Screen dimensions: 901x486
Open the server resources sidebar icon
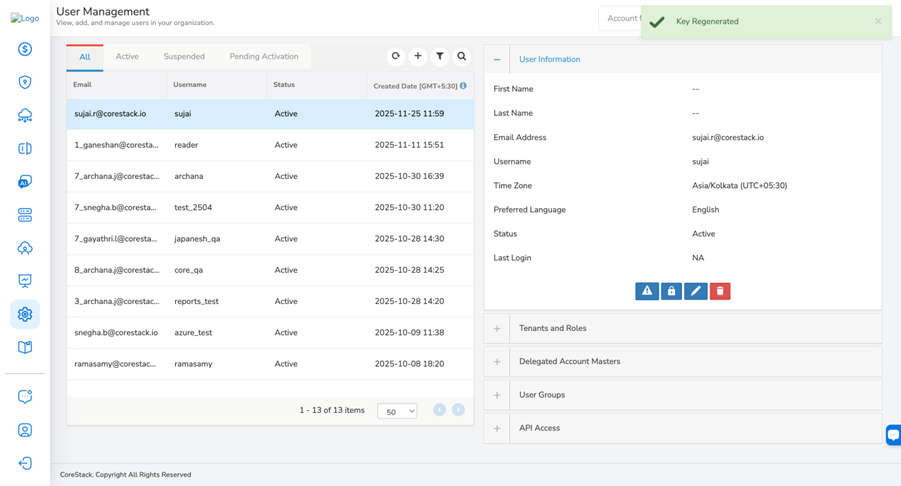tap(25, 215)
